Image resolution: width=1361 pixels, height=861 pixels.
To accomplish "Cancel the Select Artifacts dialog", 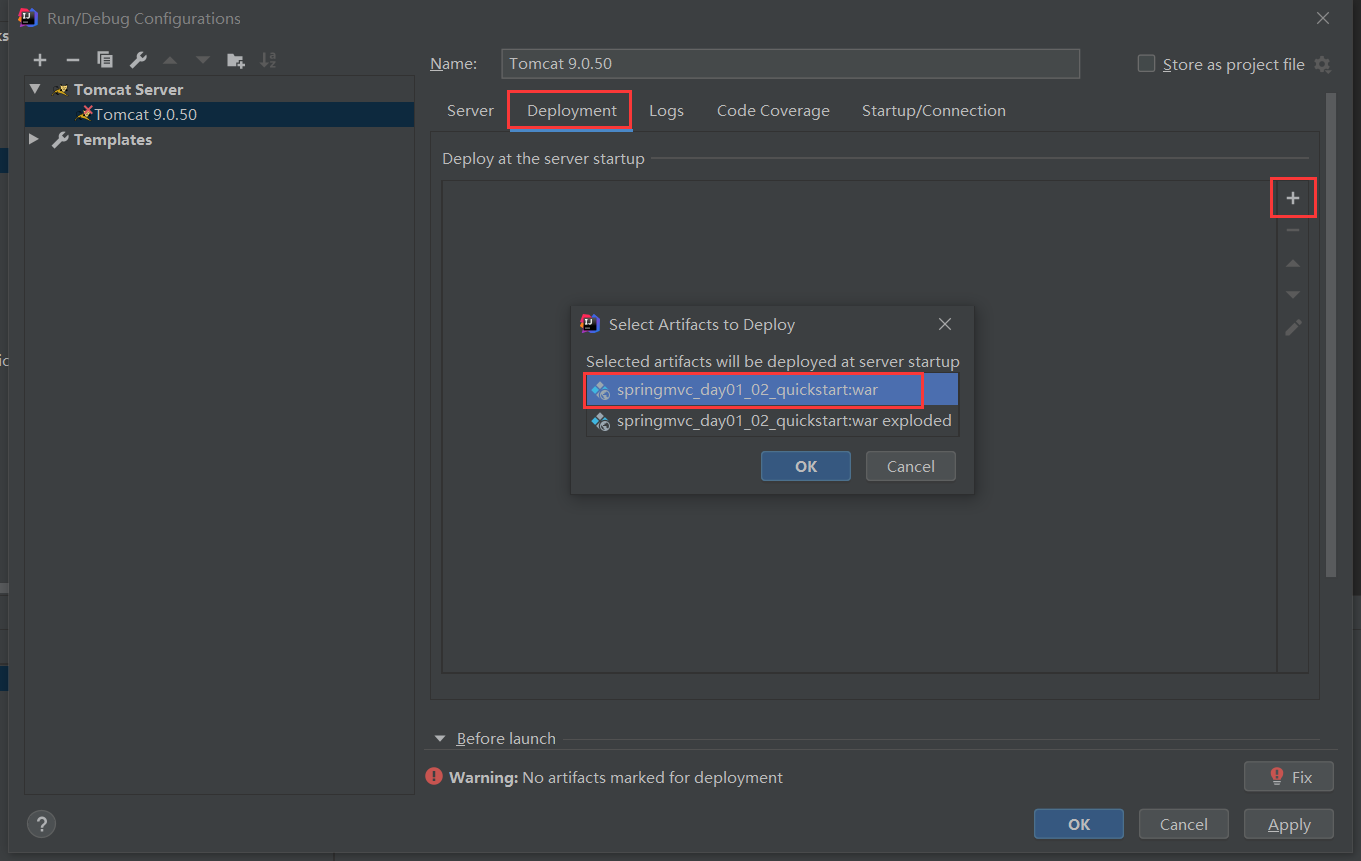I will pos(911,466).
